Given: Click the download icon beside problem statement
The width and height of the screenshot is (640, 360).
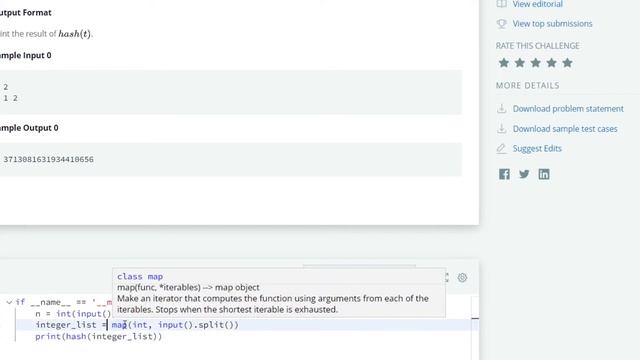Looking at the screenshot, I should point(501,109).
